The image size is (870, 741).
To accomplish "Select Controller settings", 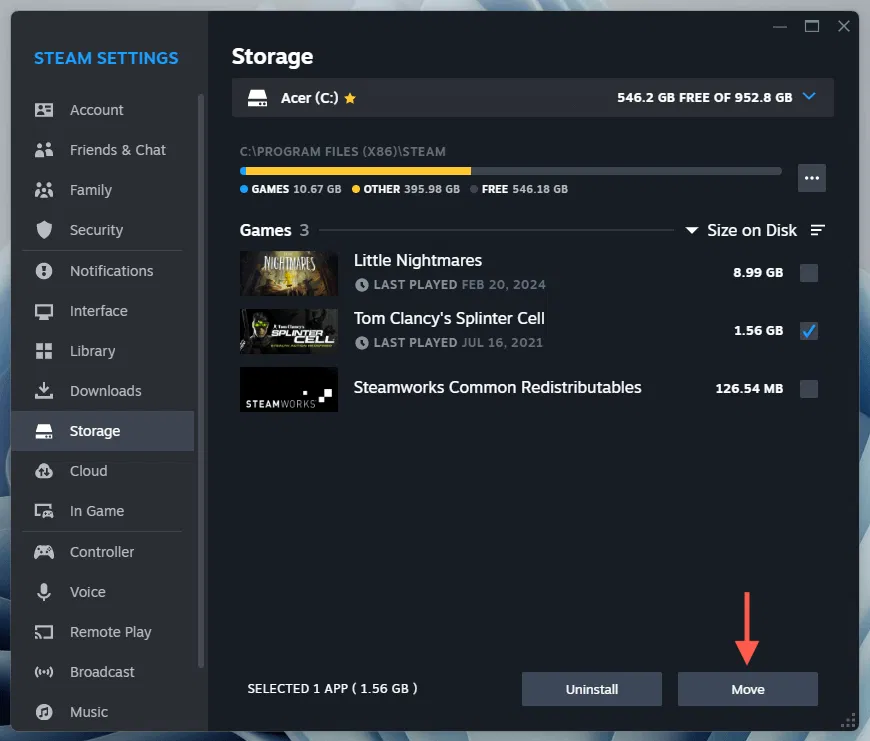I will click(x=103, y=552).
